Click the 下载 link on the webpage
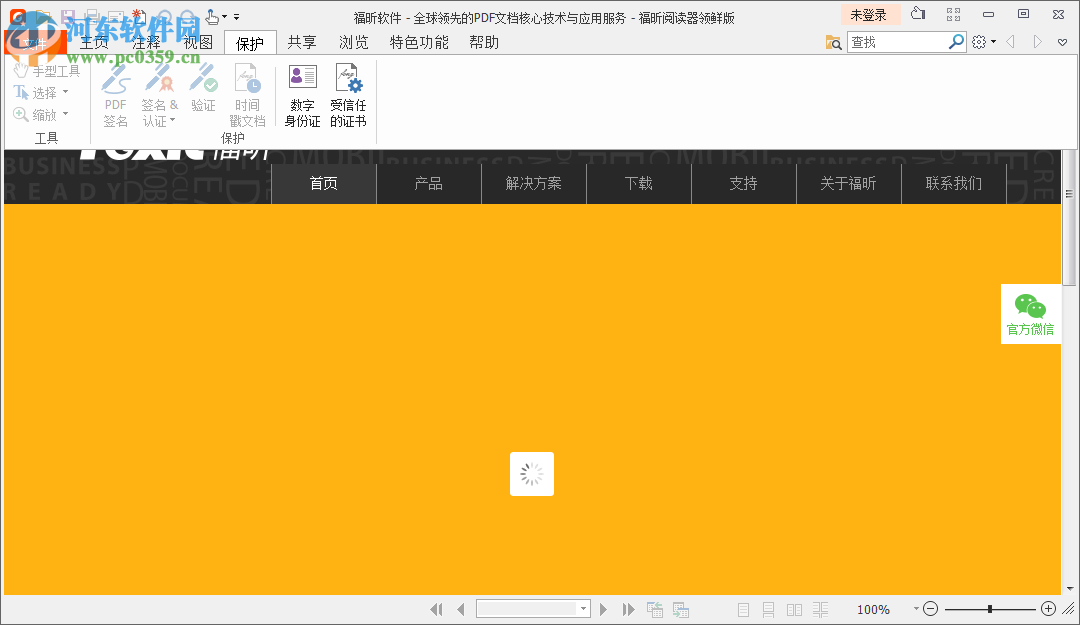The image size is (1080, 625). 638,183
